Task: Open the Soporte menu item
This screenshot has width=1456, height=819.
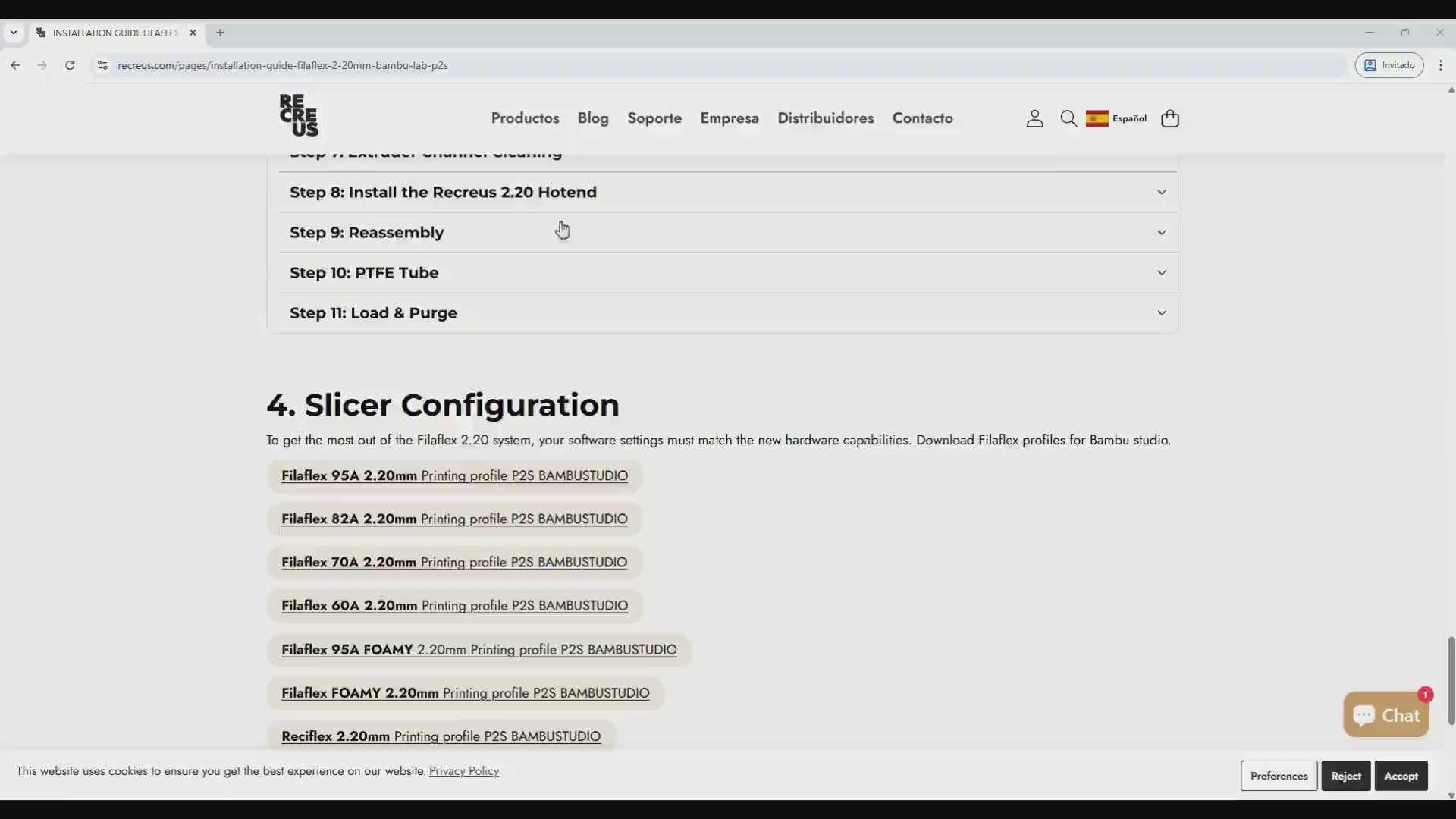Action: click(654, 118)
